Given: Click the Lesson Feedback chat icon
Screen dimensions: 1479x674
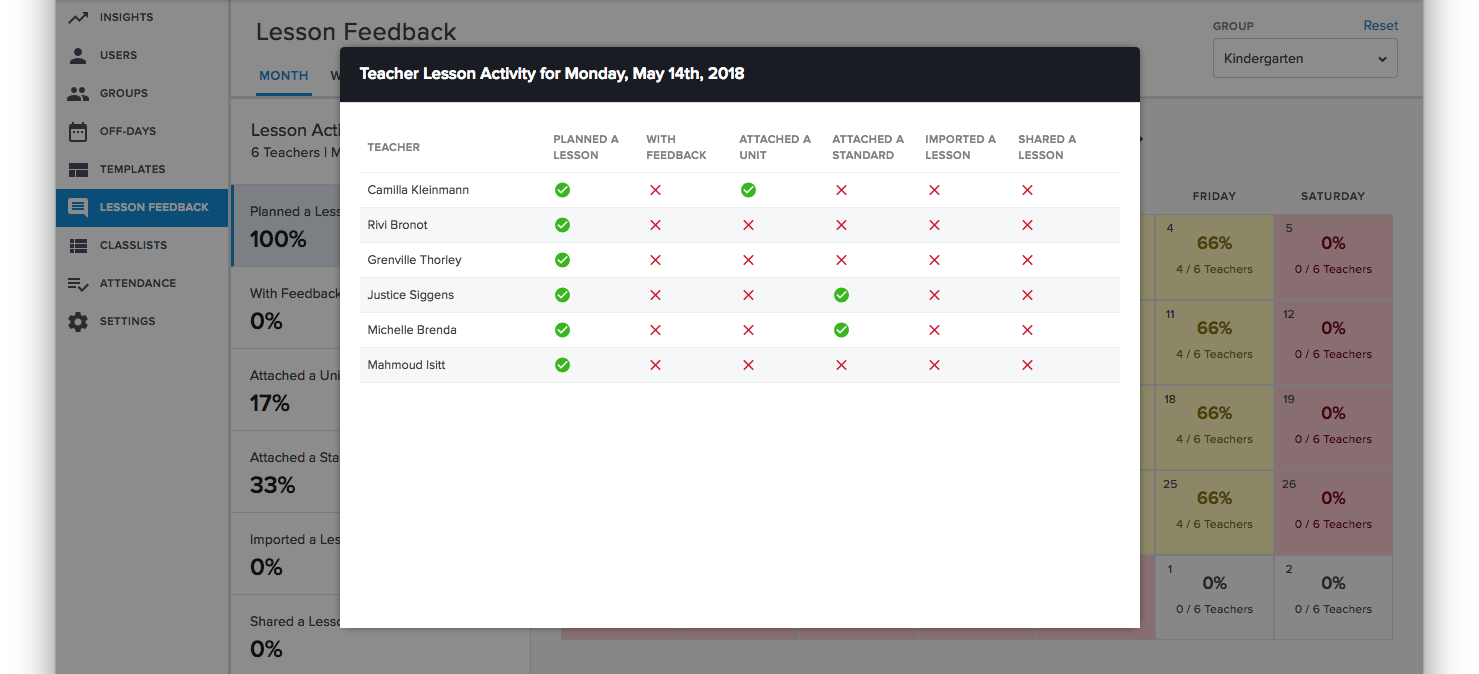Looking at the screenshot, I should tap(78, 207).
